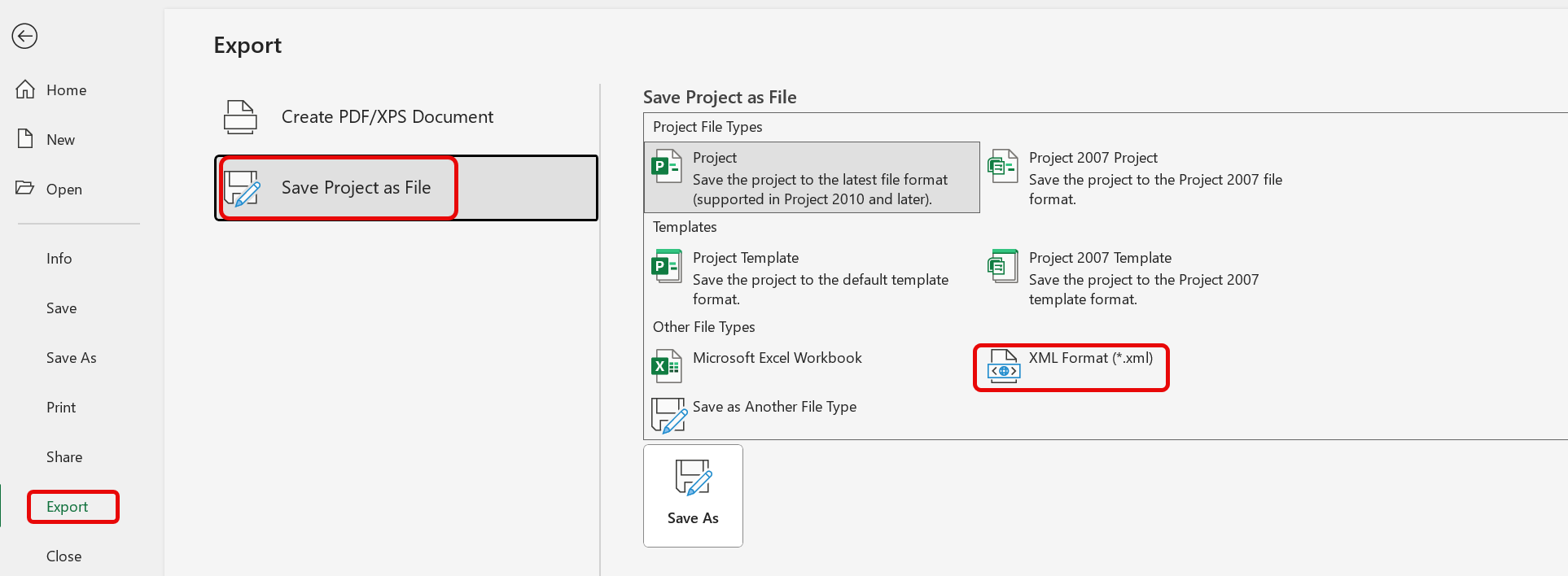This screenshot has height=576, width=1568.
Task: Choose Save from the sidebar
Action: pyautogui.click(x=61, y=308)
